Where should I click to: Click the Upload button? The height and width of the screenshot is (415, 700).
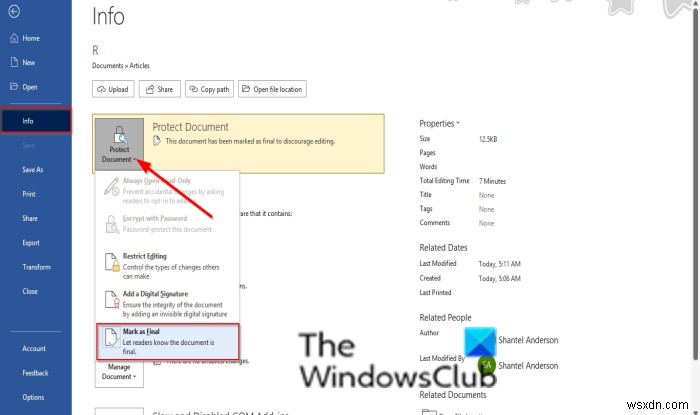(x=113, y=89)
